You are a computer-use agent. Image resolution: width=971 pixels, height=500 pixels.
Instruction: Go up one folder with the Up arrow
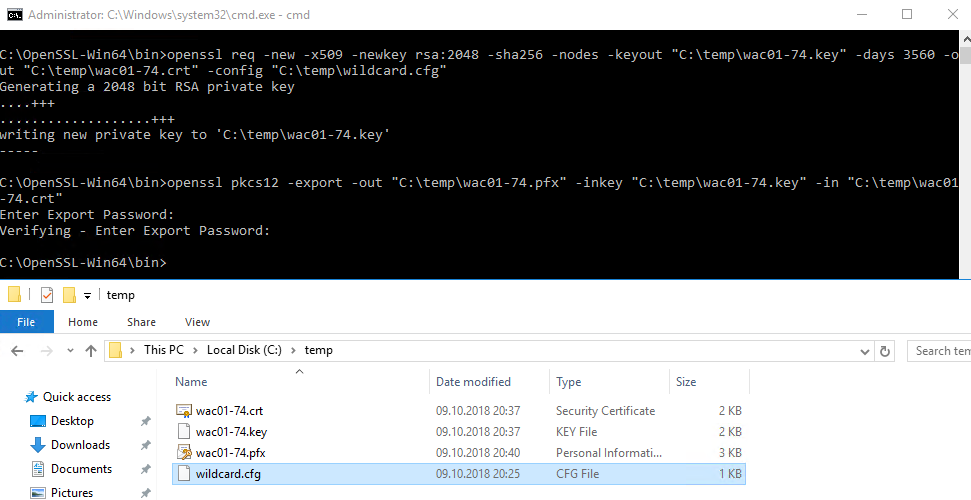pyautogui.click(x=91, y=351)
